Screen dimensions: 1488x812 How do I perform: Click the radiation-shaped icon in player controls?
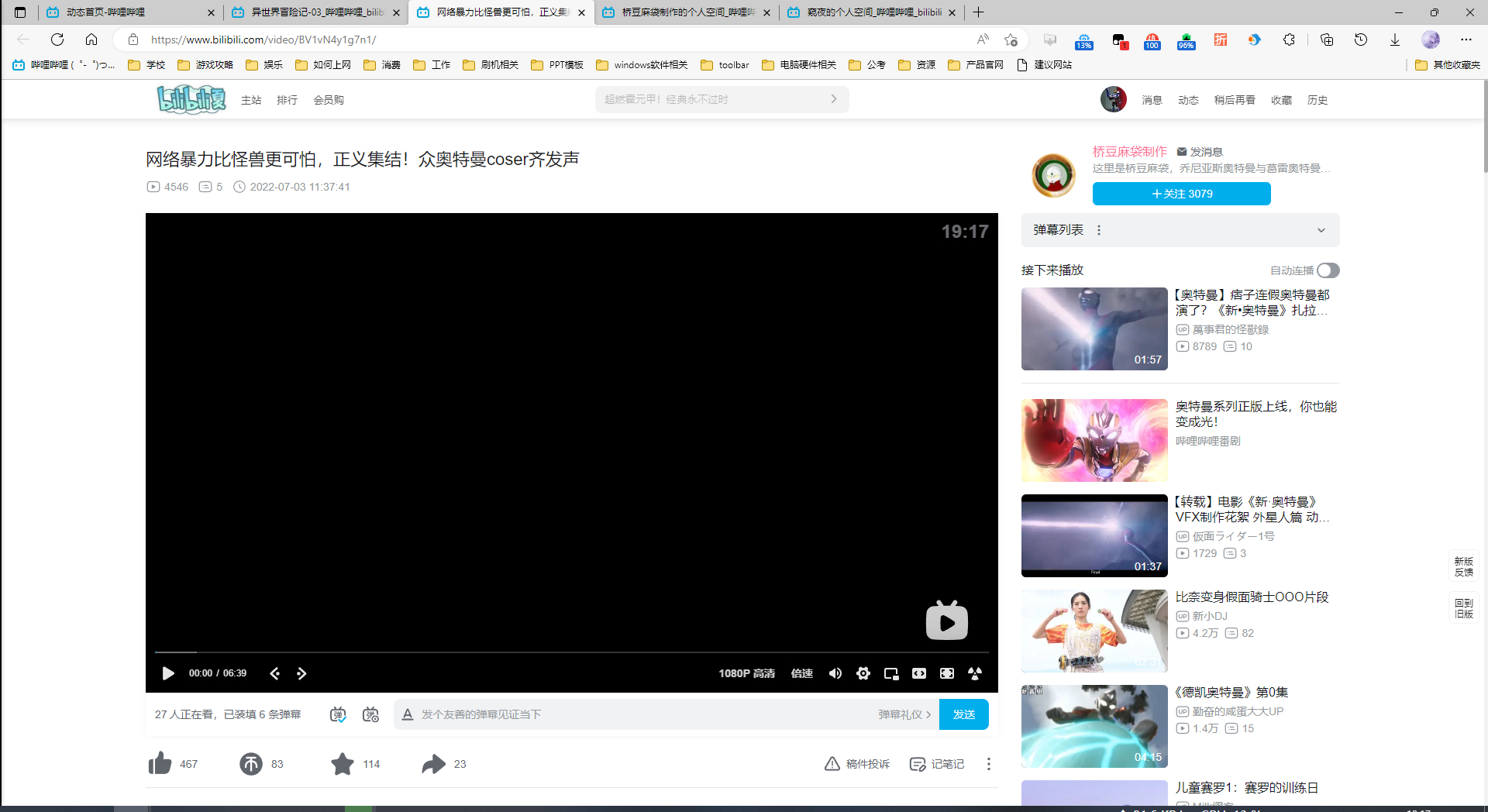click(975, 673)
